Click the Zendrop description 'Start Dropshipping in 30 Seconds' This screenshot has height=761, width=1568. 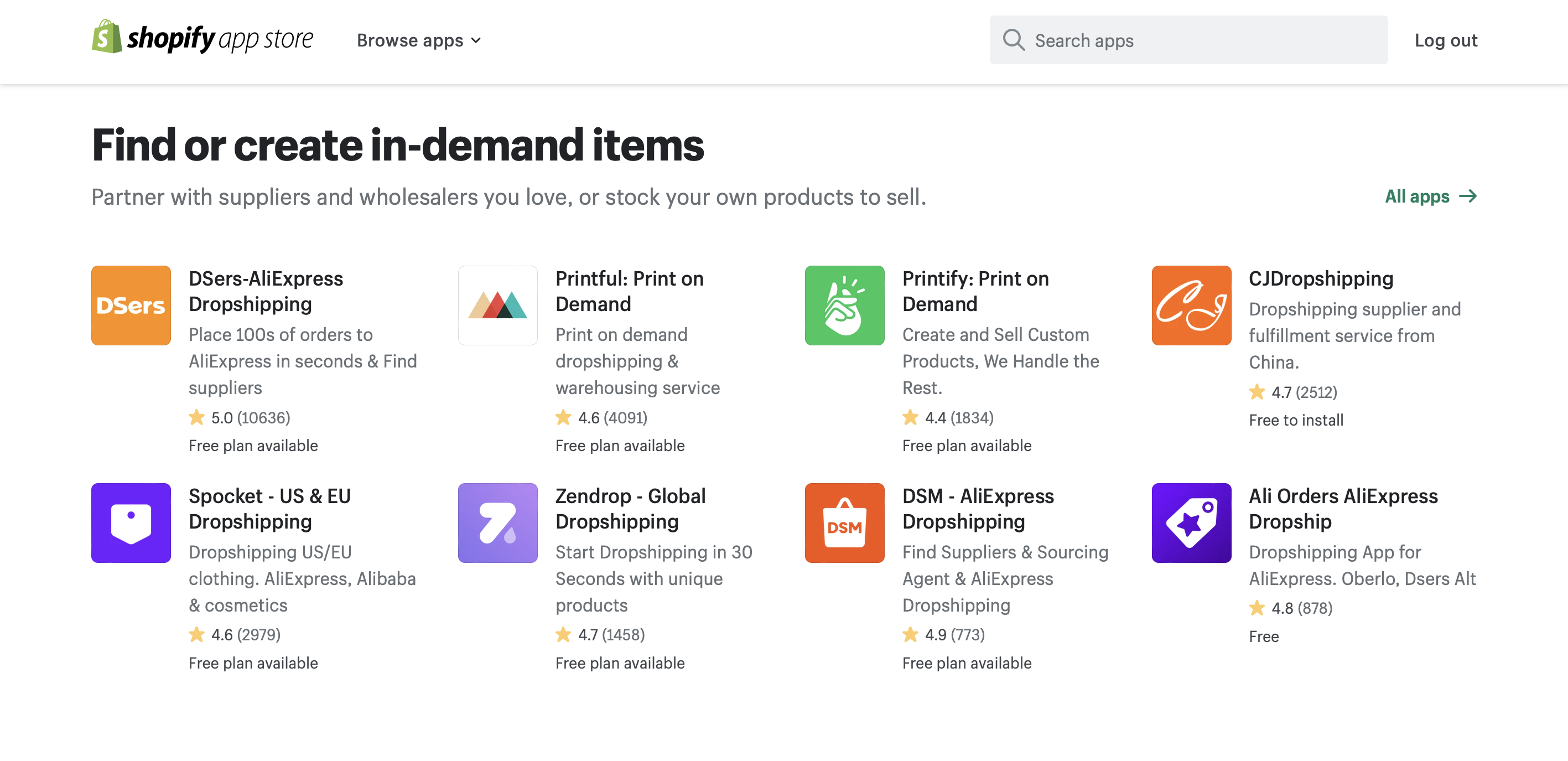click(654, 578)
